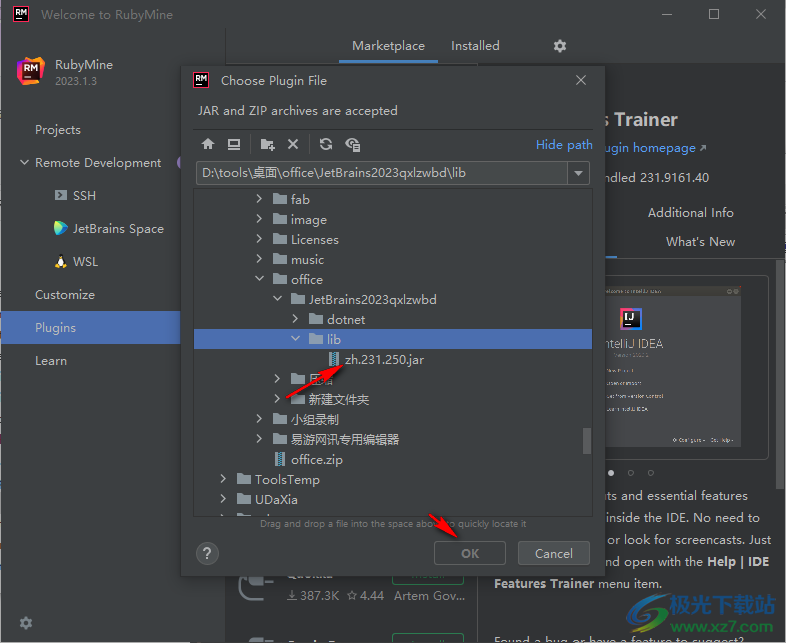Click the Delete icon in toolbar
Viewport: 786px width, 643px height.
tap(293, 144)
